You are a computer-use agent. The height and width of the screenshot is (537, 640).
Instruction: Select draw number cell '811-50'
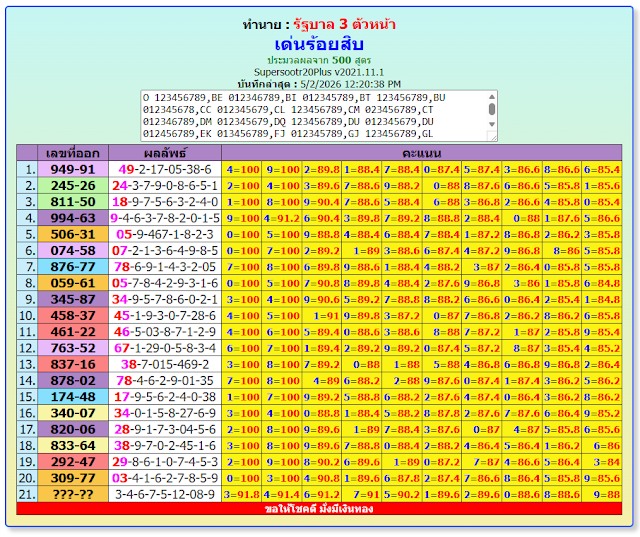(x=73, y=202)
